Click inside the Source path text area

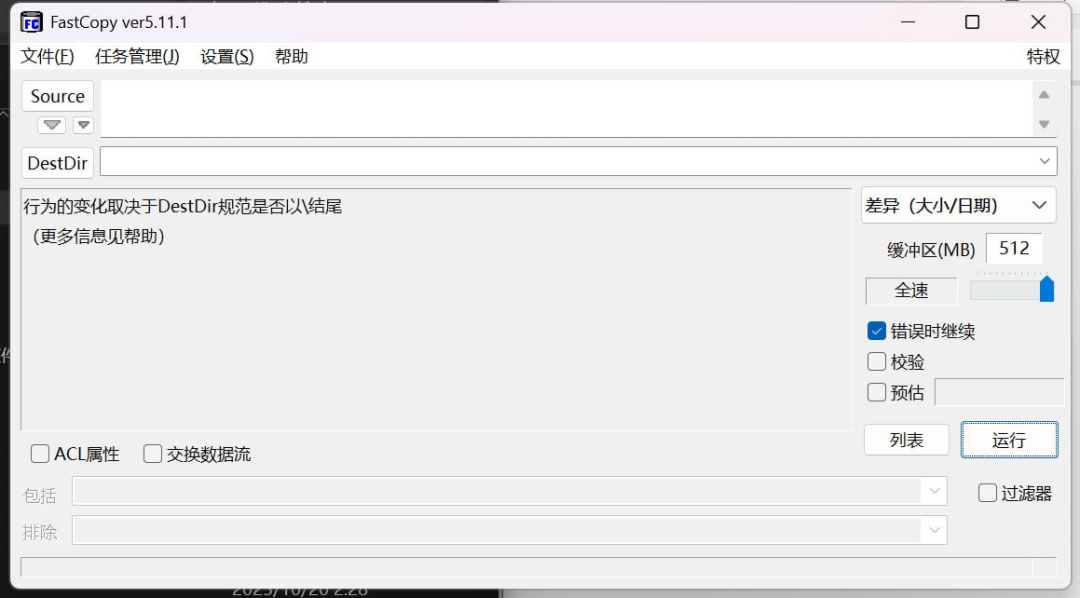pos(566,109)
